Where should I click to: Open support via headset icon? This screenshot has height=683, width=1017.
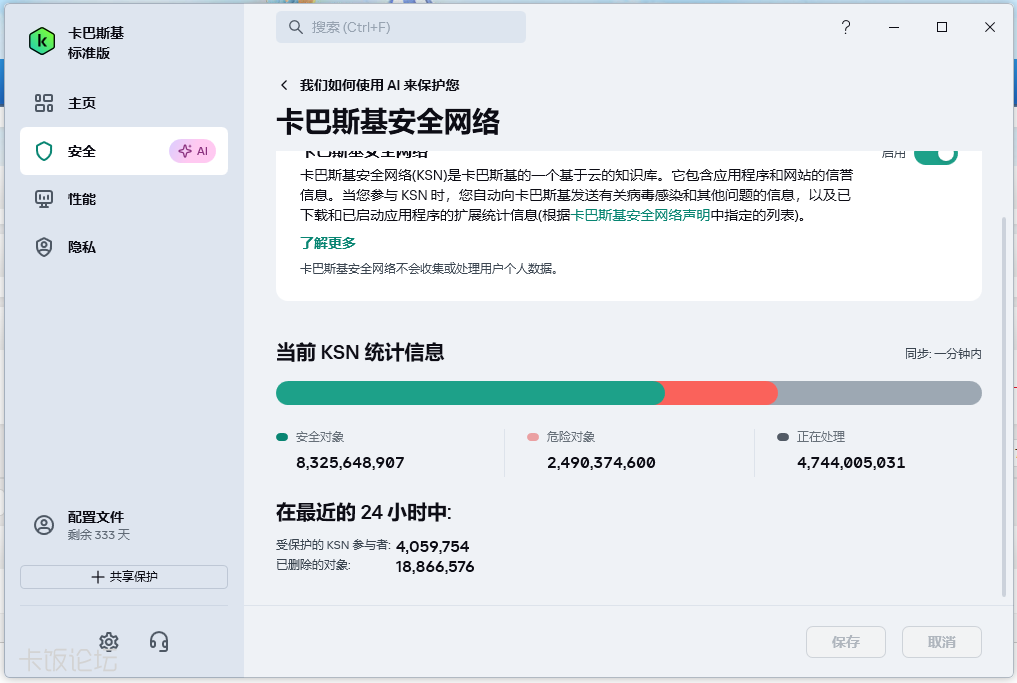158,641
